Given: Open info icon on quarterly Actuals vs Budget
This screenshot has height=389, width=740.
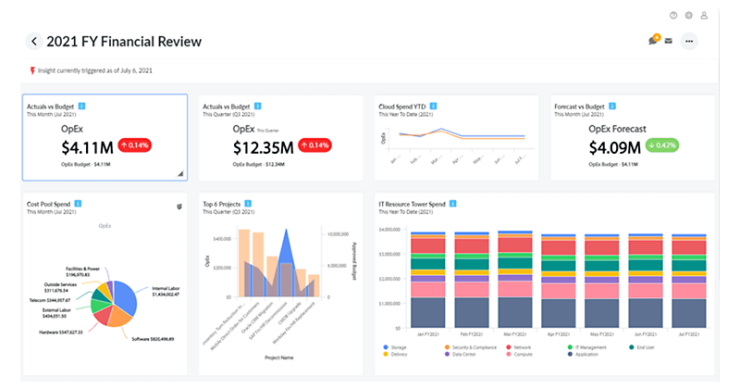Looking at the screenshot, I should [x=258, y=106].
